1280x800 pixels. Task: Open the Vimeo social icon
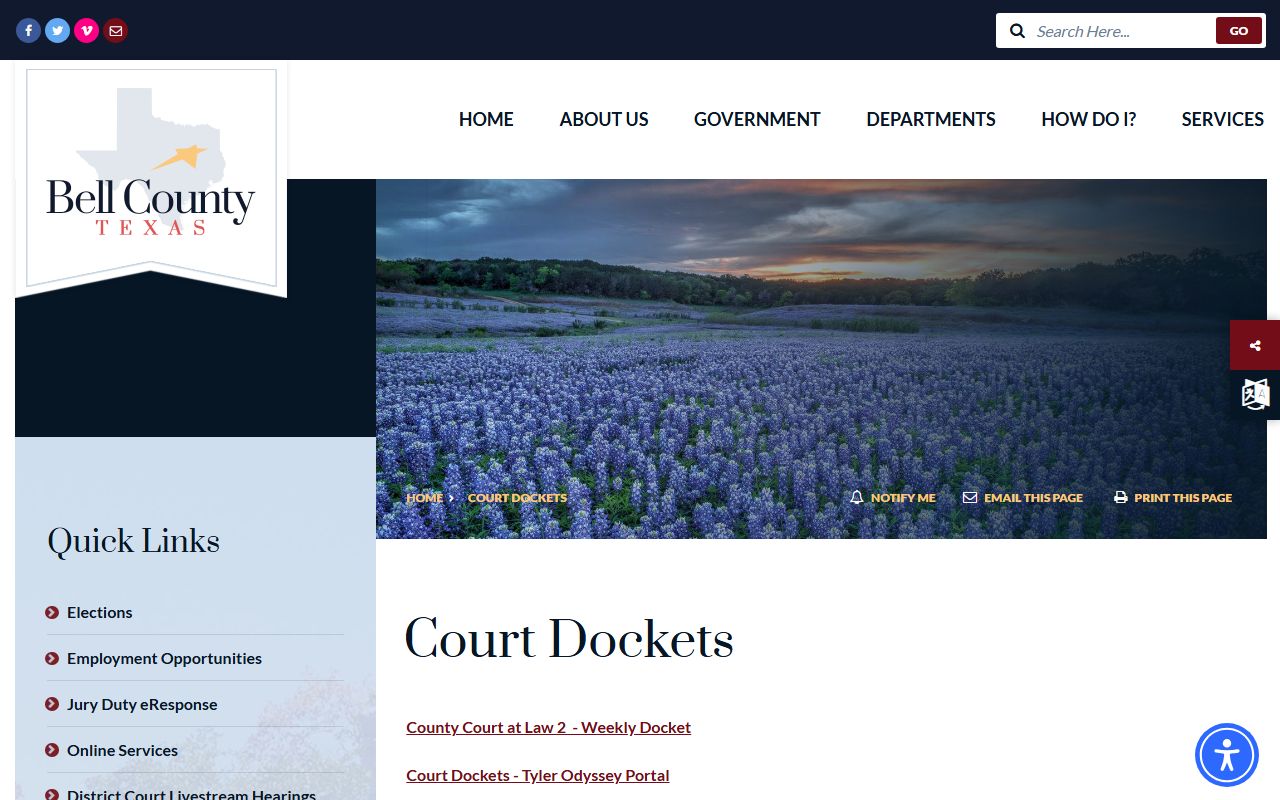(87, 31)
